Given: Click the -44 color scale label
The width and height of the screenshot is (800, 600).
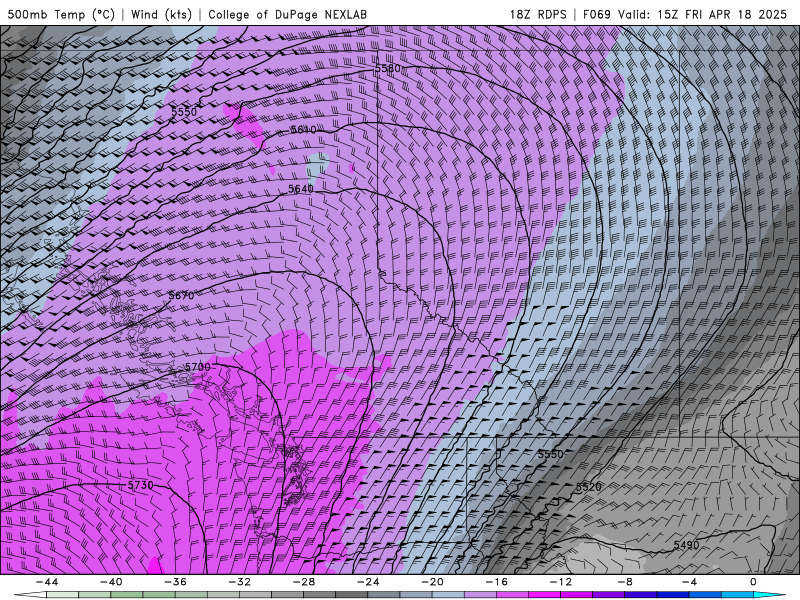Looking at the screenshot, I should click(47, 582).
